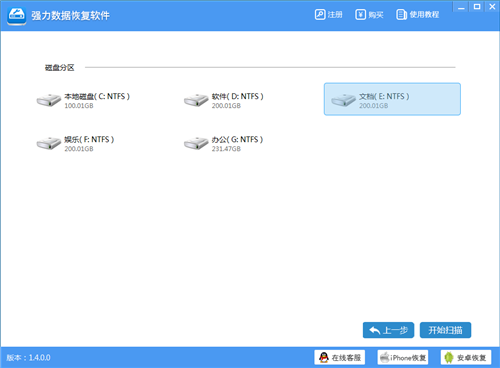Select the drive icon for G: partition

(x=196, y=143)
